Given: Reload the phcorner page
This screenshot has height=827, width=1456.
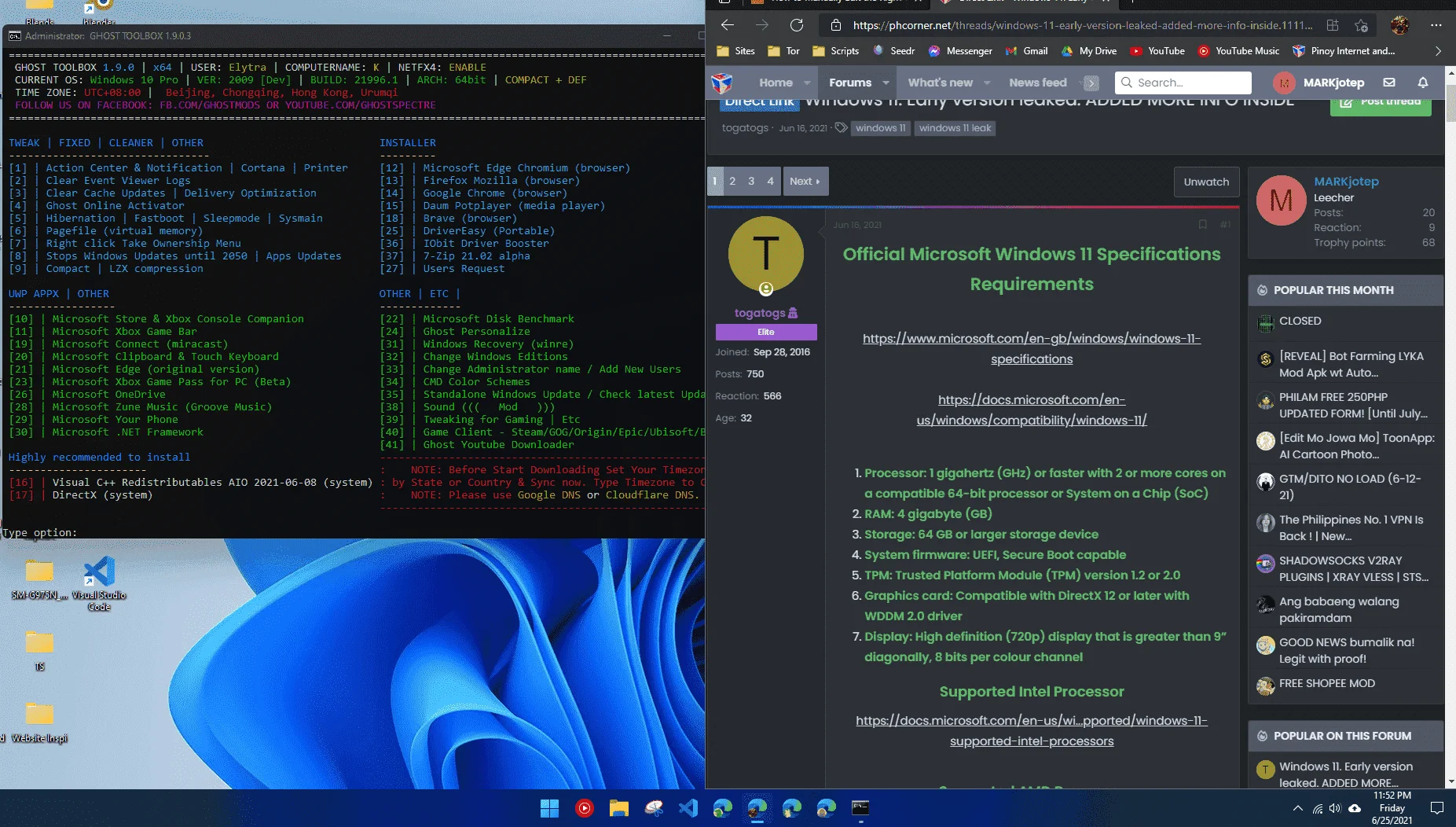Looking at the screenshot, I should pyautogui.click(x=796, y=25).
